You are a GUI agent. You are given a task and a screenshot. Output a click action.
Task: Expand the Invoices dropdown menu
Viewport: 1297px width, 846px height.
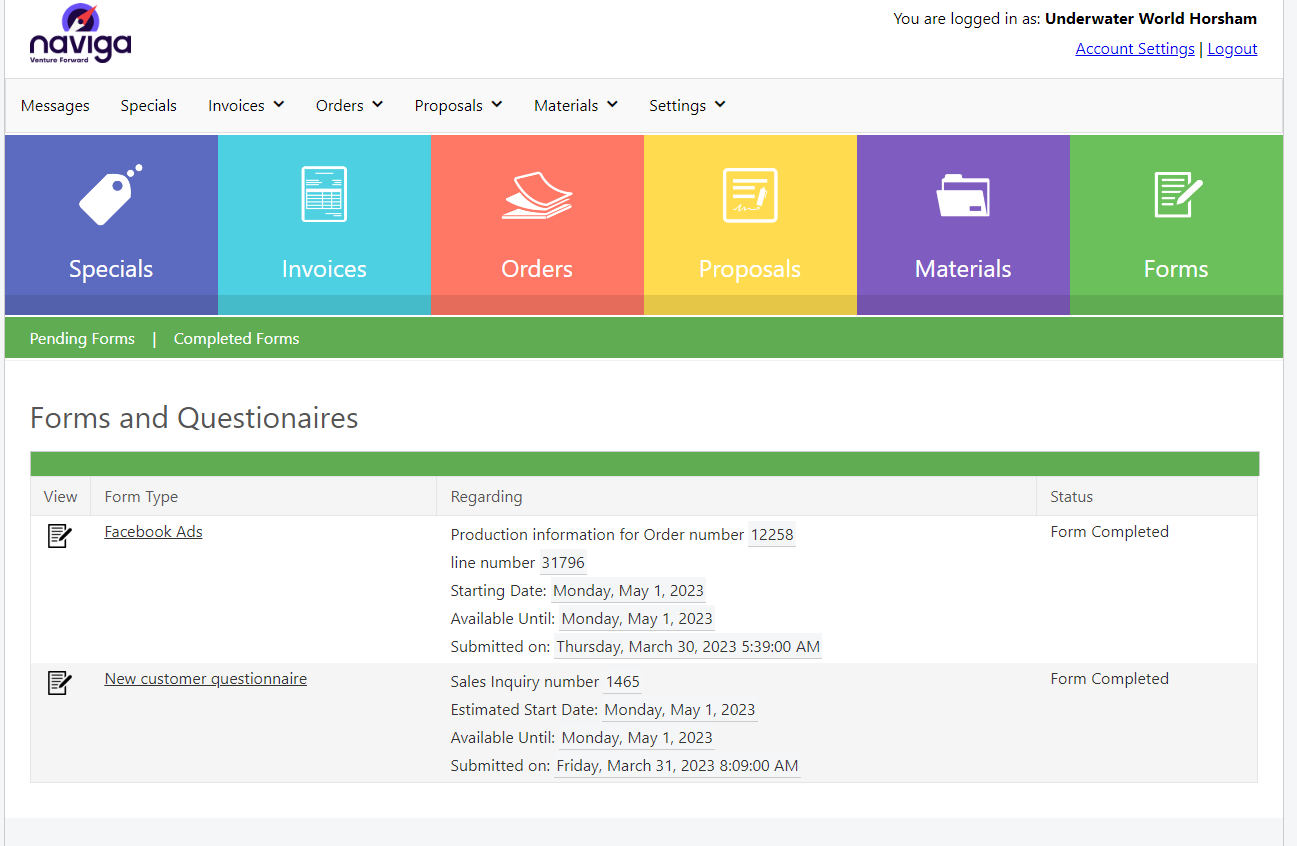tap(246, 105)
